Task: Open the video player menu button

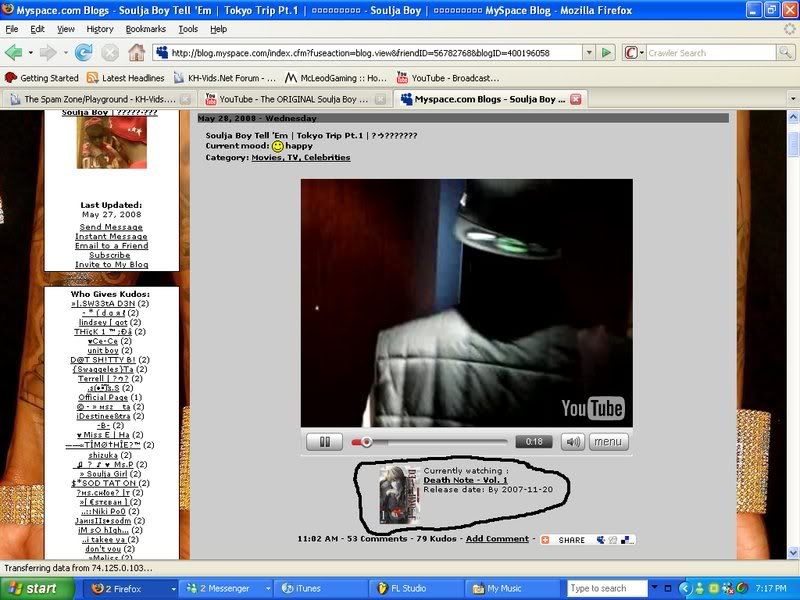Action: coord(608,442)
